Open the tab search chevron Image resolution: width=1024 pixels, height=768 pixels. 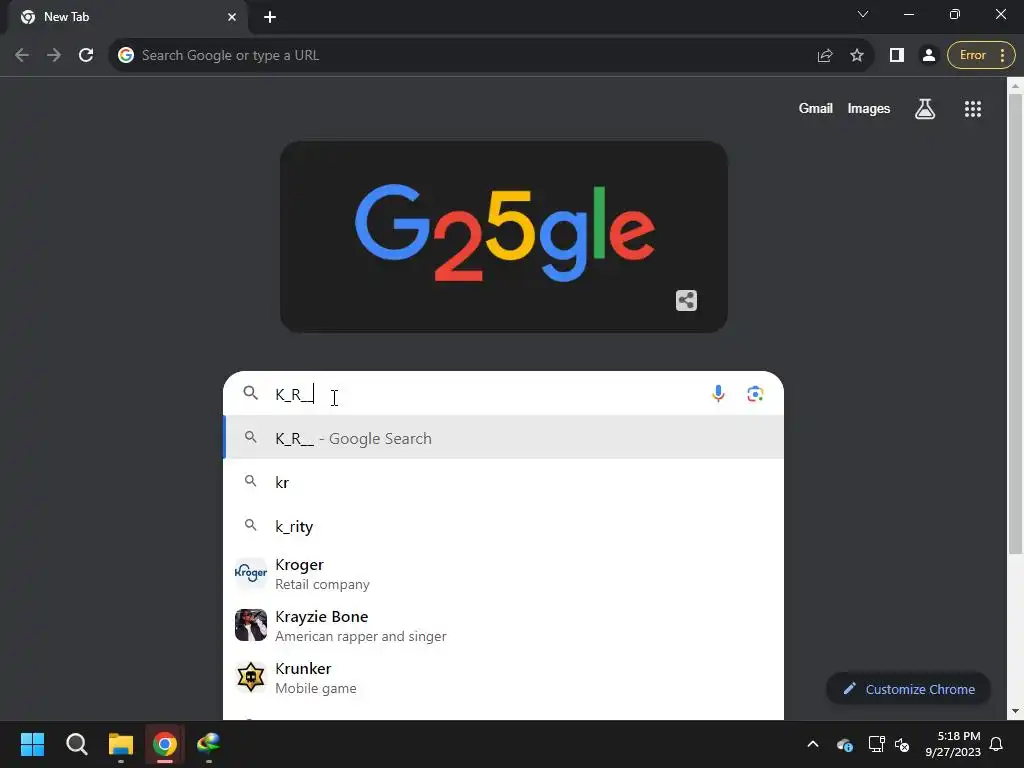point(863,14)
